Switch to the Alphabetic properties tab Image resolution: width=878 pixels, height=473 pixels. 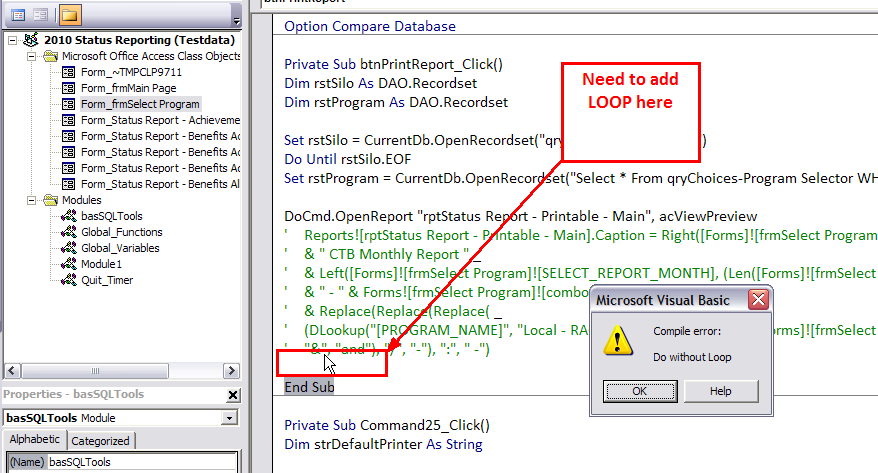pyautogui.click(x=35, y=439)
